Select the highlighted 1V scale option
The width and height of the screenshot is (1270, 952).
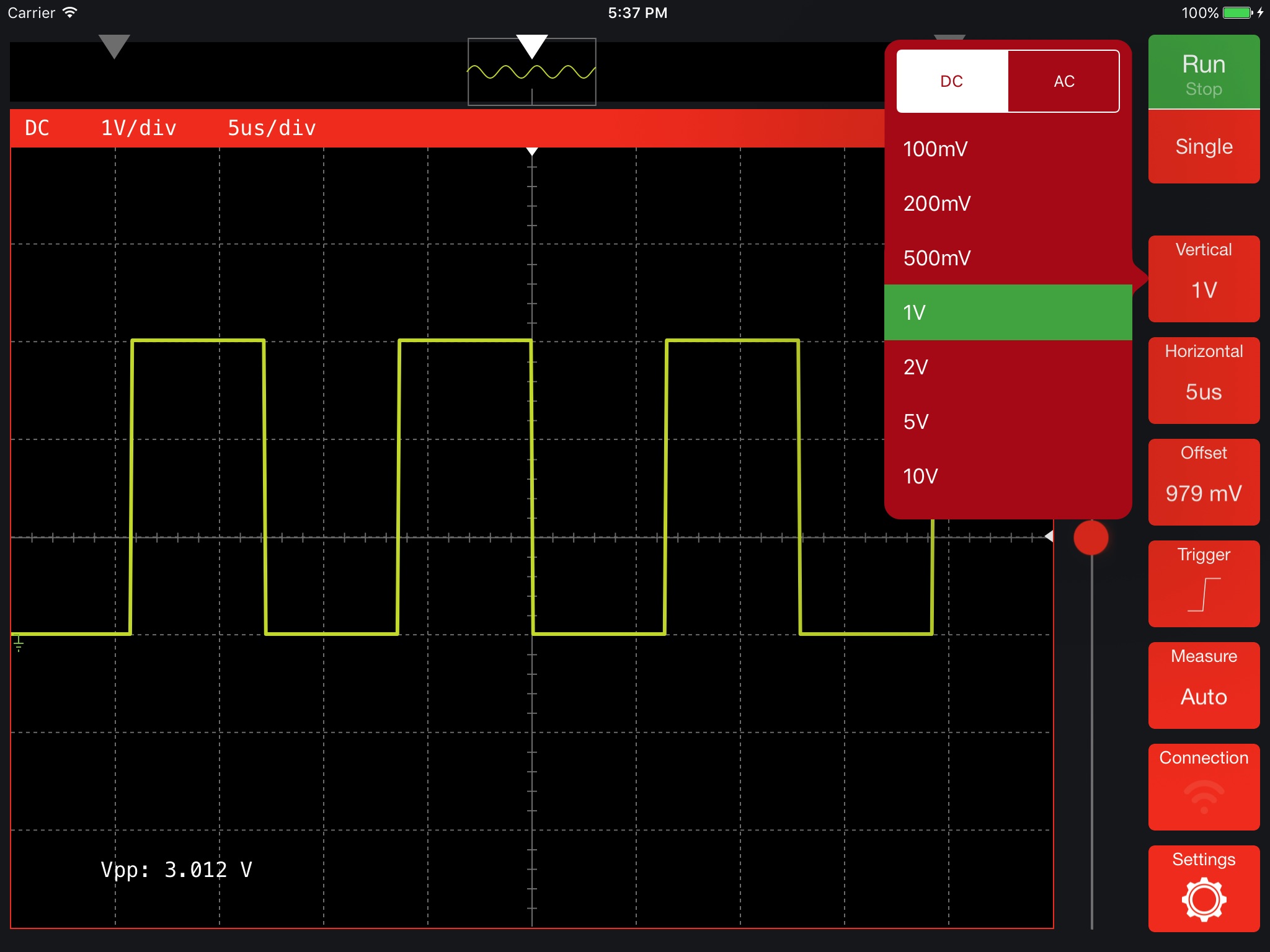point(1008,312)
